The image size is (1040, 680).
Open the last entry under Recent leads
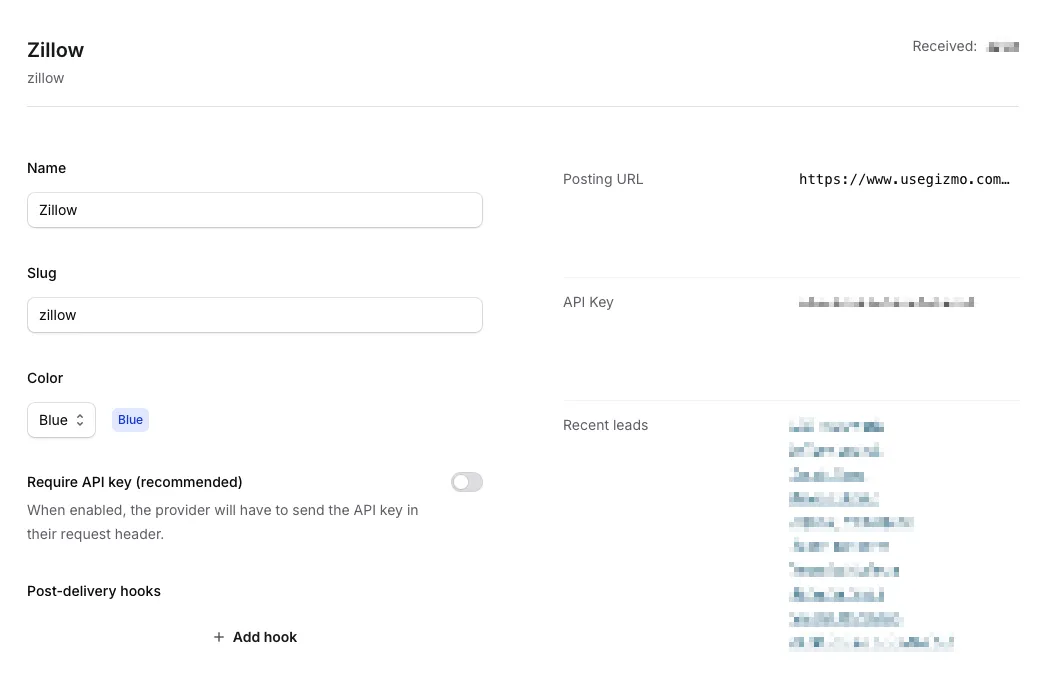click(871, 642)
